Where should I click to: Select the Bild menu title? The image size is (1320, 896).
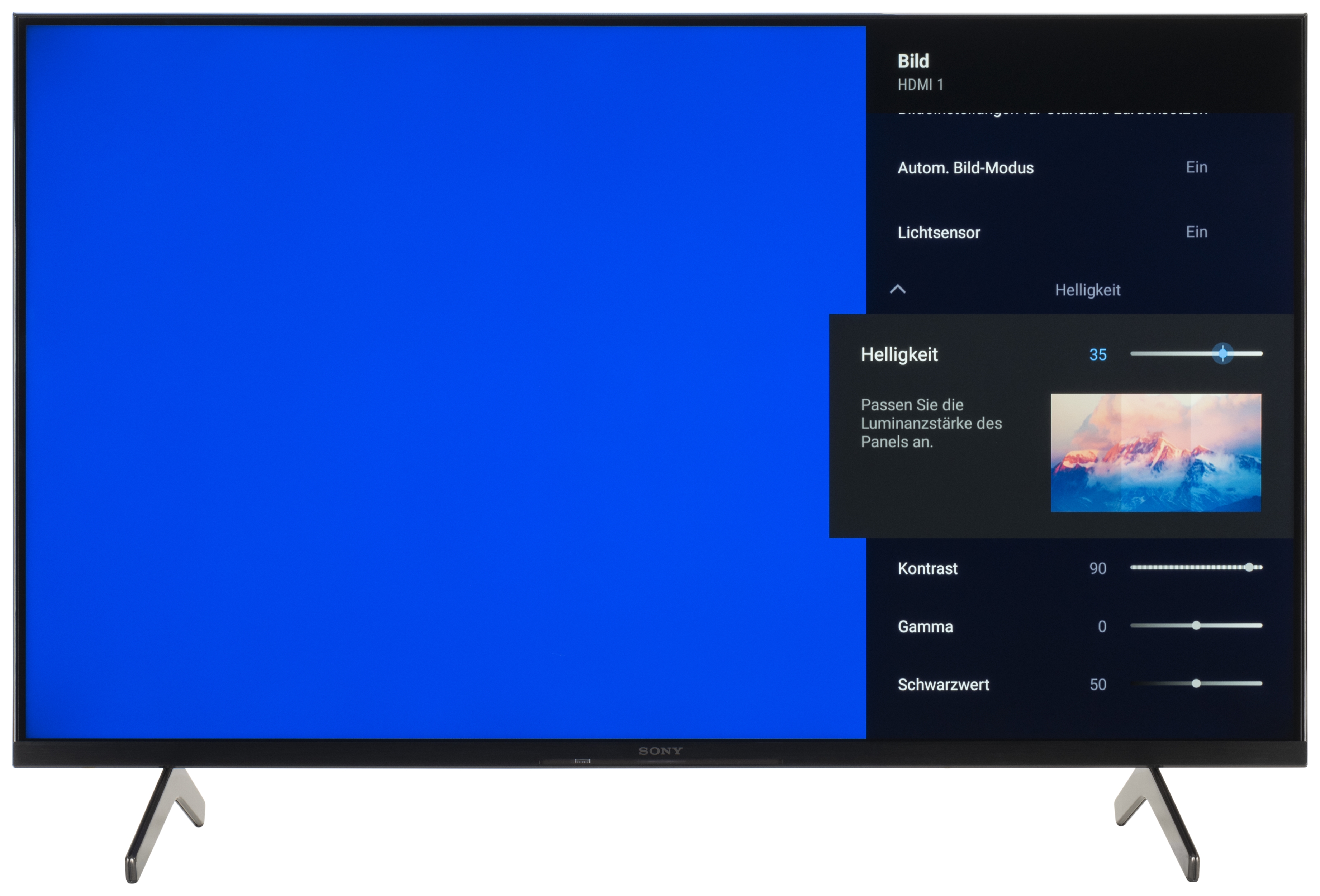[913, 61]
